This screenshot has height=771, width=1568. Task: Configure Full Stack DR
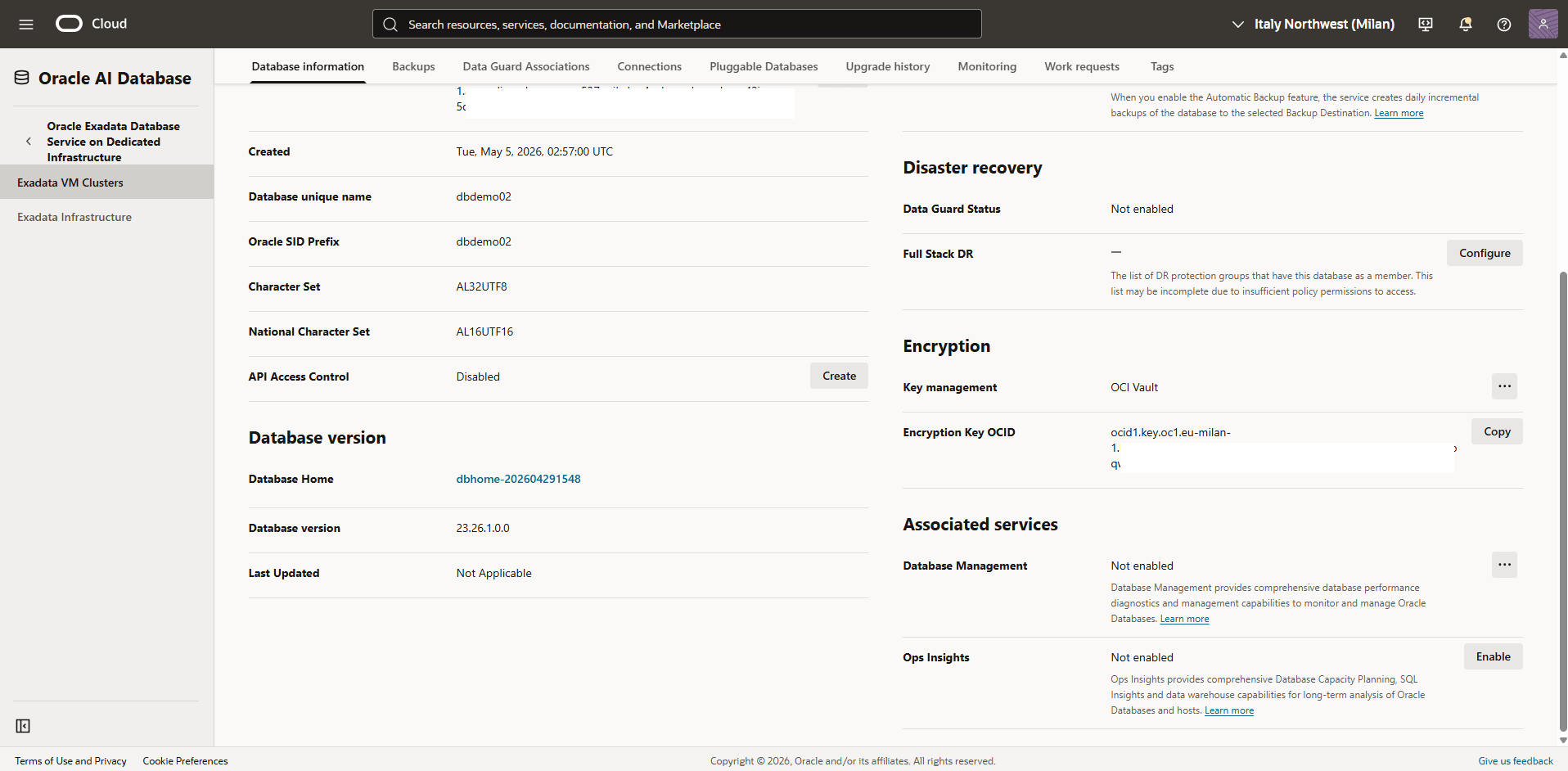click(x=1485, y=253)
